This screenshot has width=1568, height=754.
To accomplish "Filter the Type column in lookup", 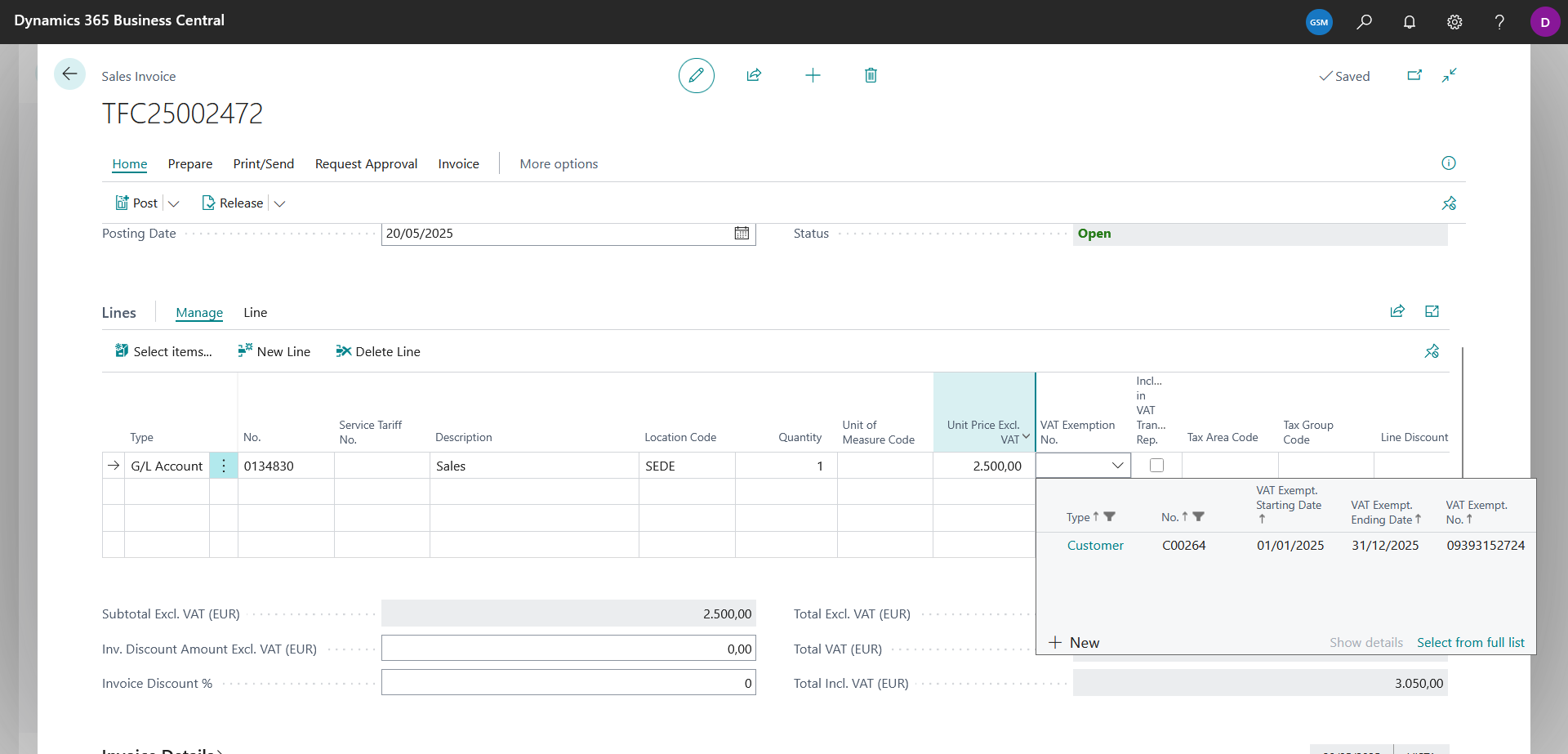I will coord(1109,517).
